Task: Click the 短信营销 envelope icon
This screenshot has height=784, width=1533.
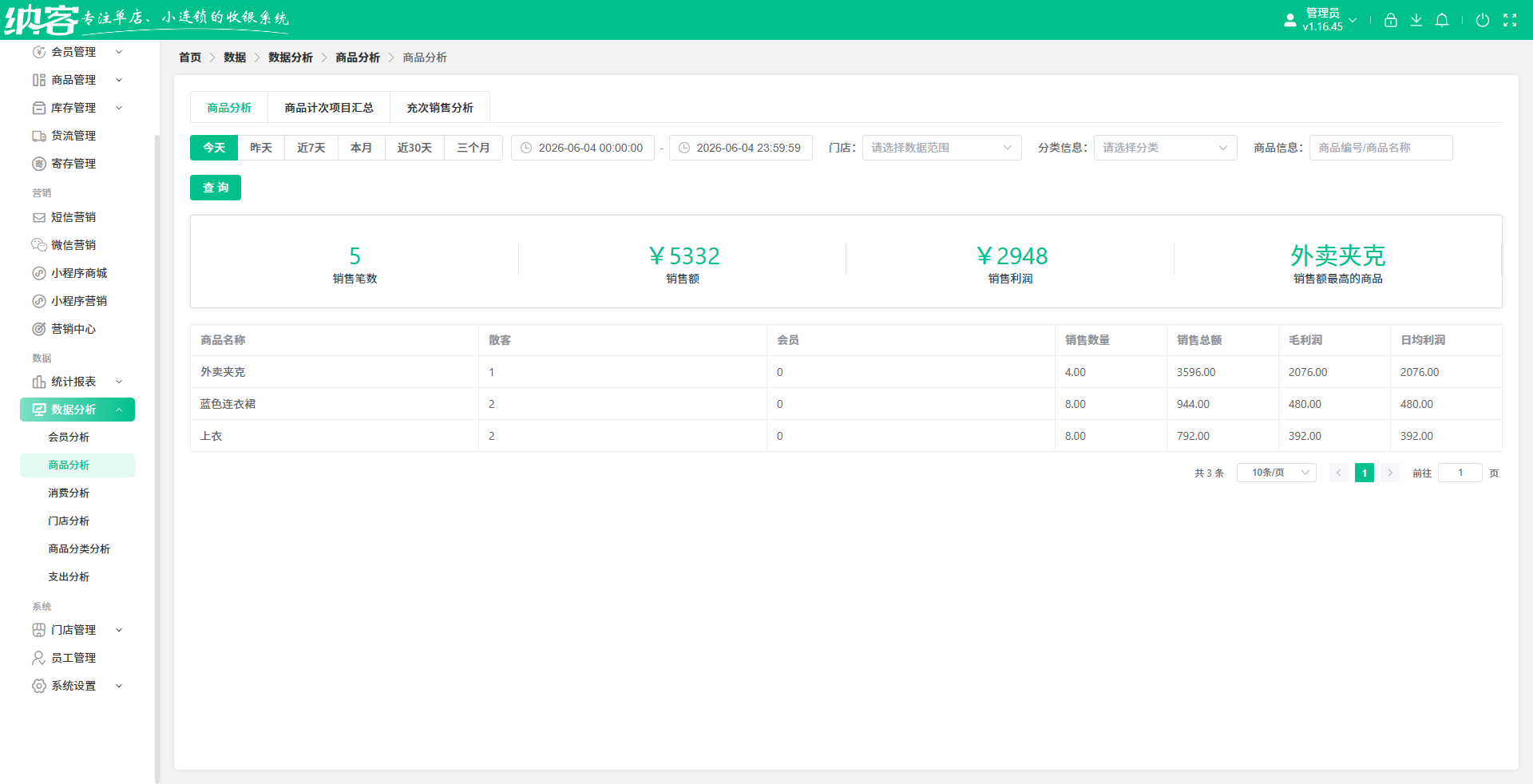Action: pos(38,217)
